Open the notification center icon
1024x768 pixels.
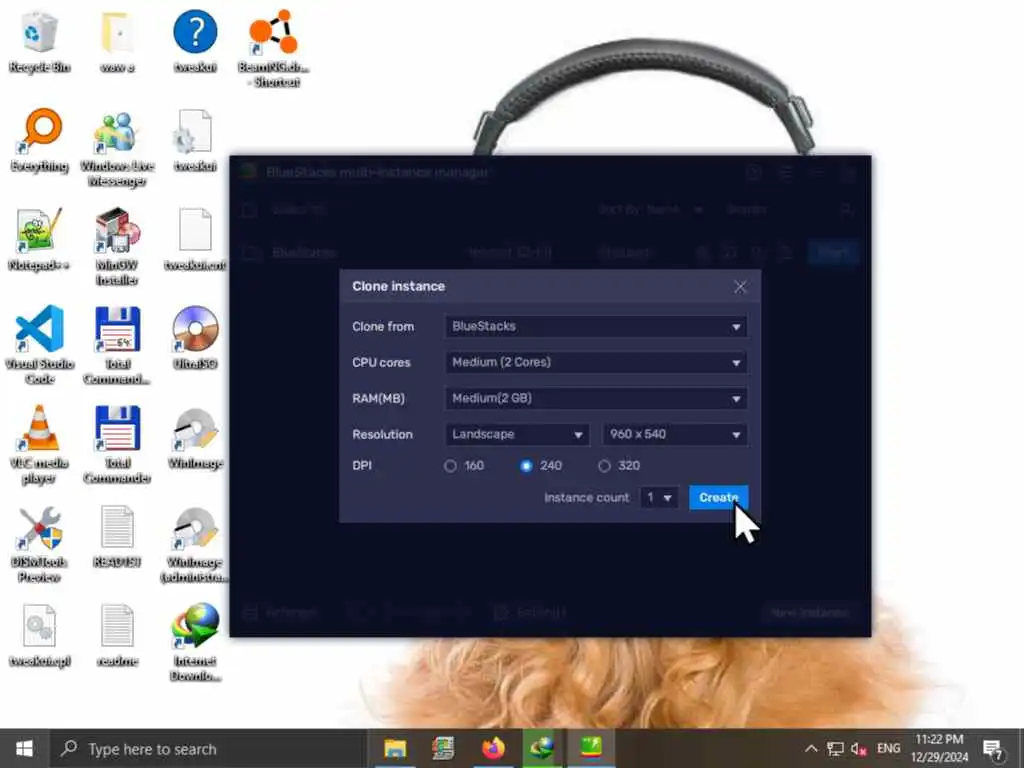(x=993, y=749)
